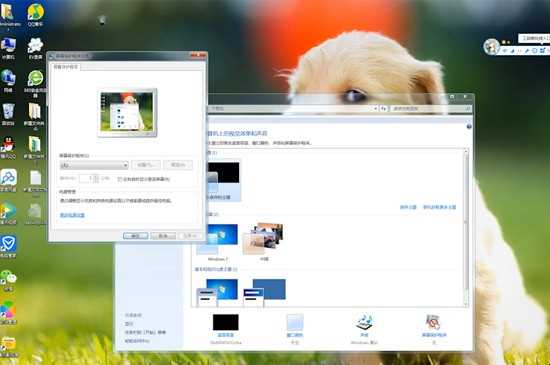The image size is (550, 365).
Task: Select the Screen Saver tab in the dialog
Action: click(x=66, y=67)
